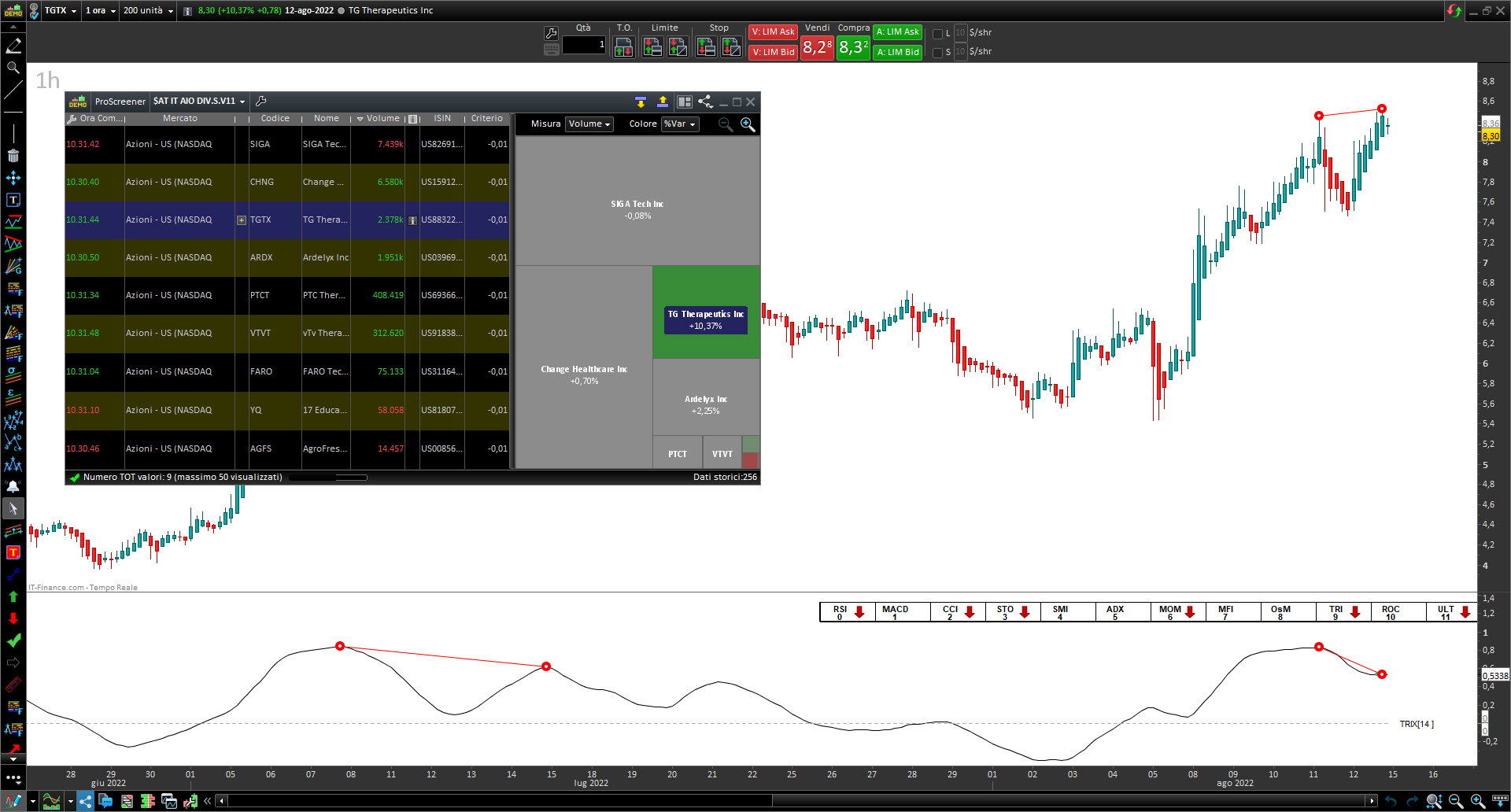The height and width of the screenshot is (812, 1511).
Task: Open the Misura Volume dropdown
Action: pyautogui.click(x=589, y=124)
